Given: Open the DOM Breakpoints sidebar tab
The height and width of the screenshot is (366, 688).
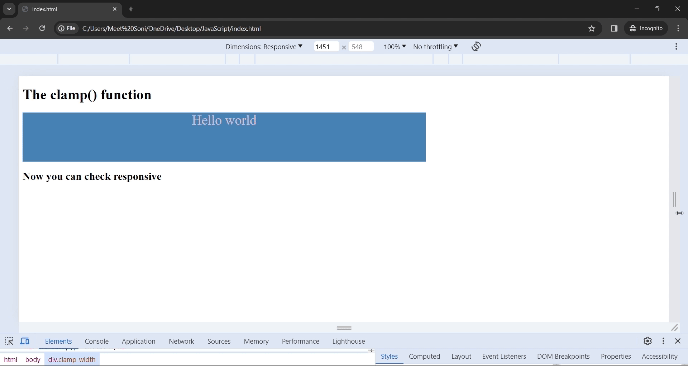Looking at the screenshot, I should pos(563,357).
